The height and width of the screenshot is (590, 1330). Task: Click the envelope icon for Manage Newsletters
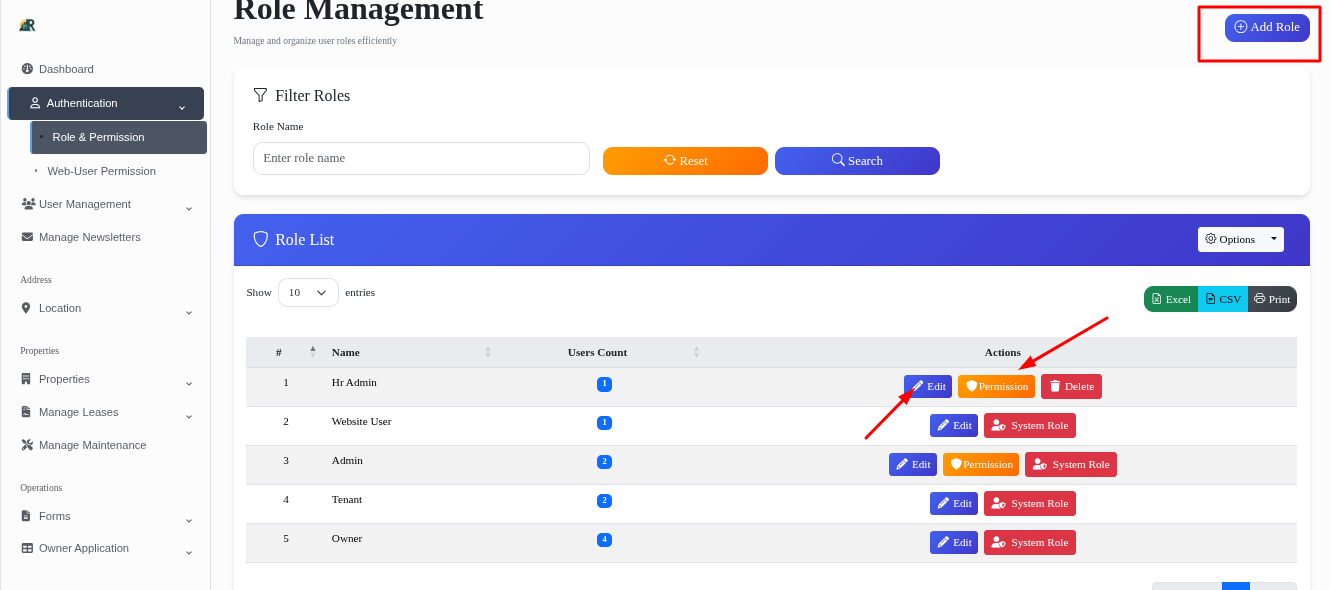click(26, 237)
